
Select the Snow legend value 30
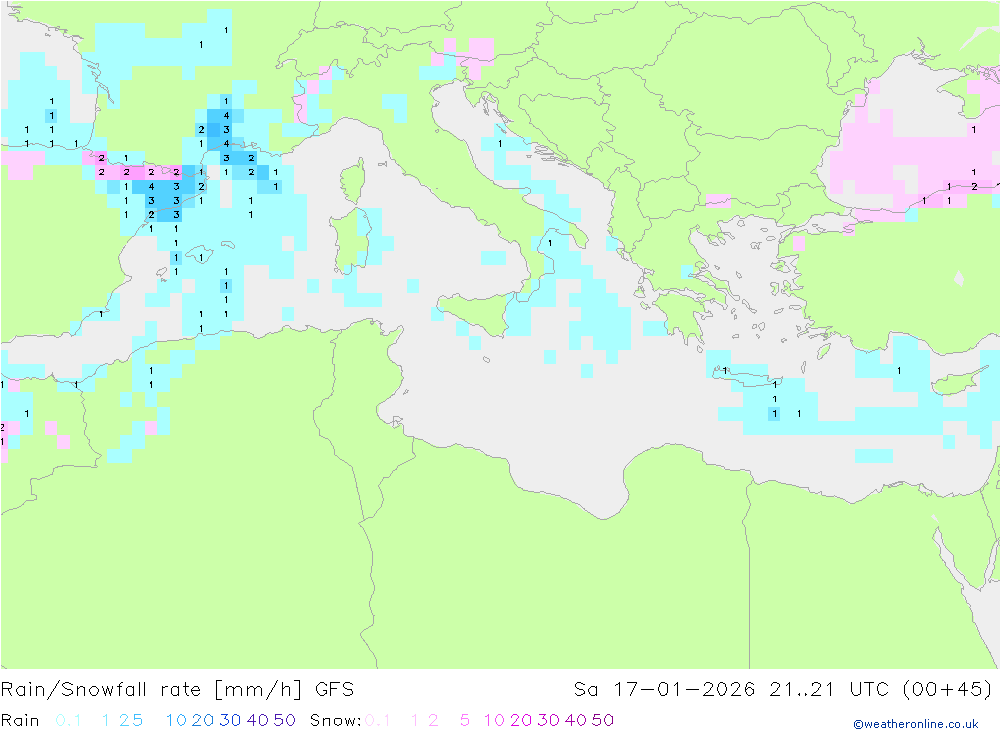(x=548, y=720)
